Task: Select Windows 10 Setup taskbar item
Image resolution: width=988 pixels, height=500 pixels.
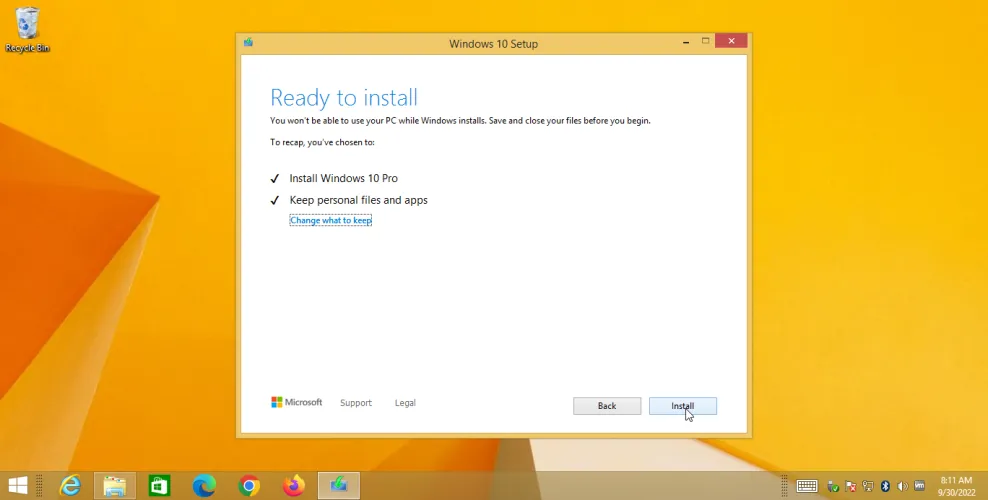Action: pos(339,486)
